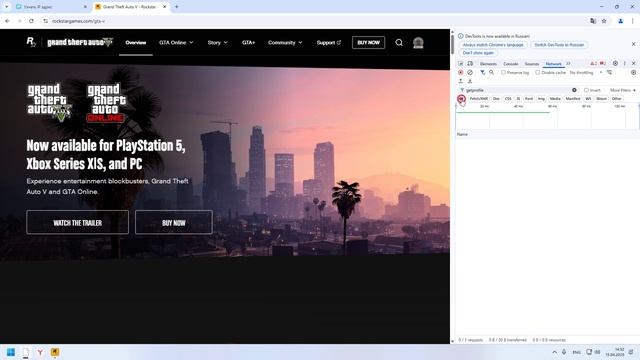Open network conditions wifi icon

click(609, 72)
